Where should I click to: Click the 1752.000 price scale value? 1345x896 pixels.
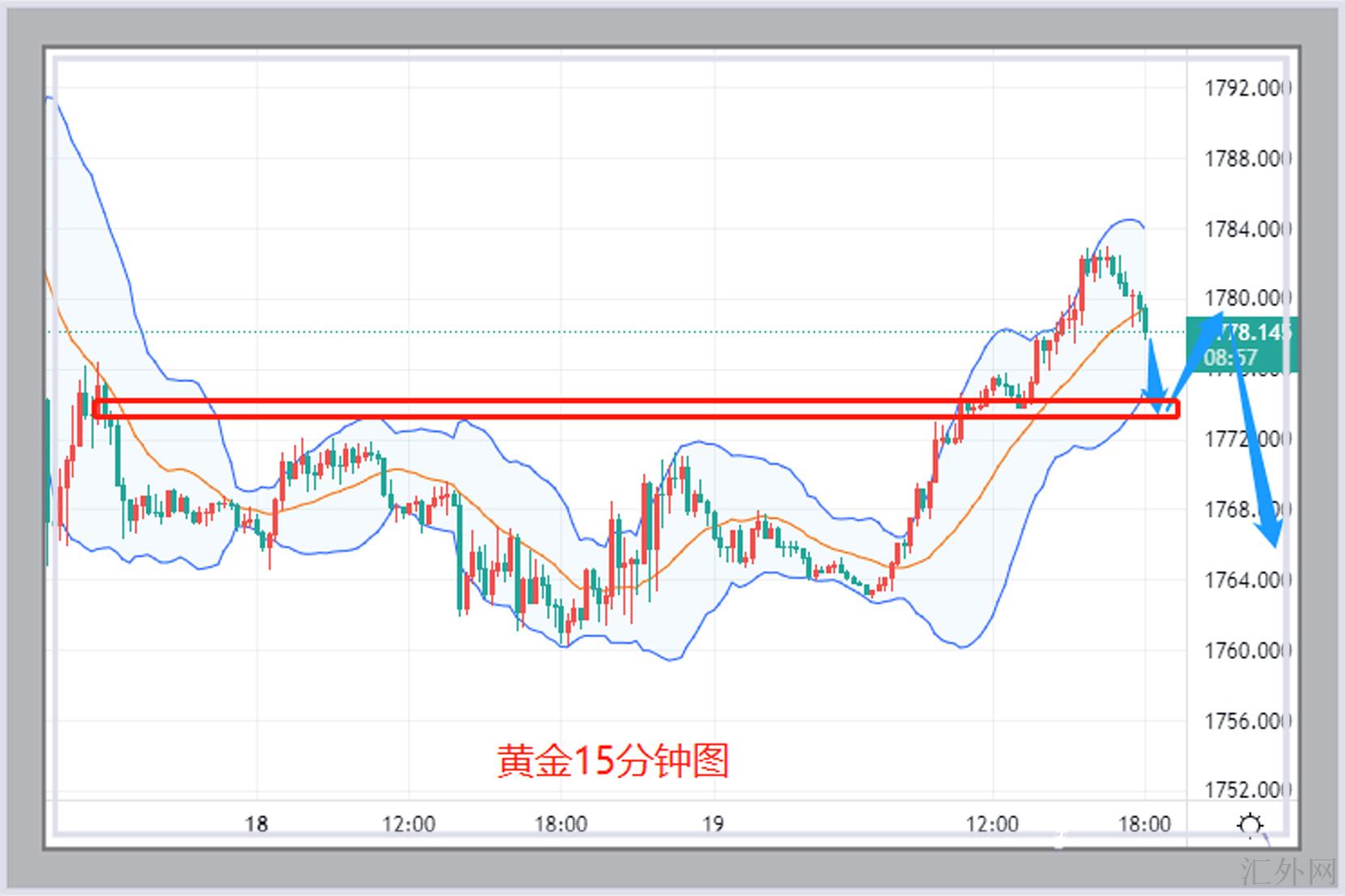pyautogui.click(x=1248, y=790)
